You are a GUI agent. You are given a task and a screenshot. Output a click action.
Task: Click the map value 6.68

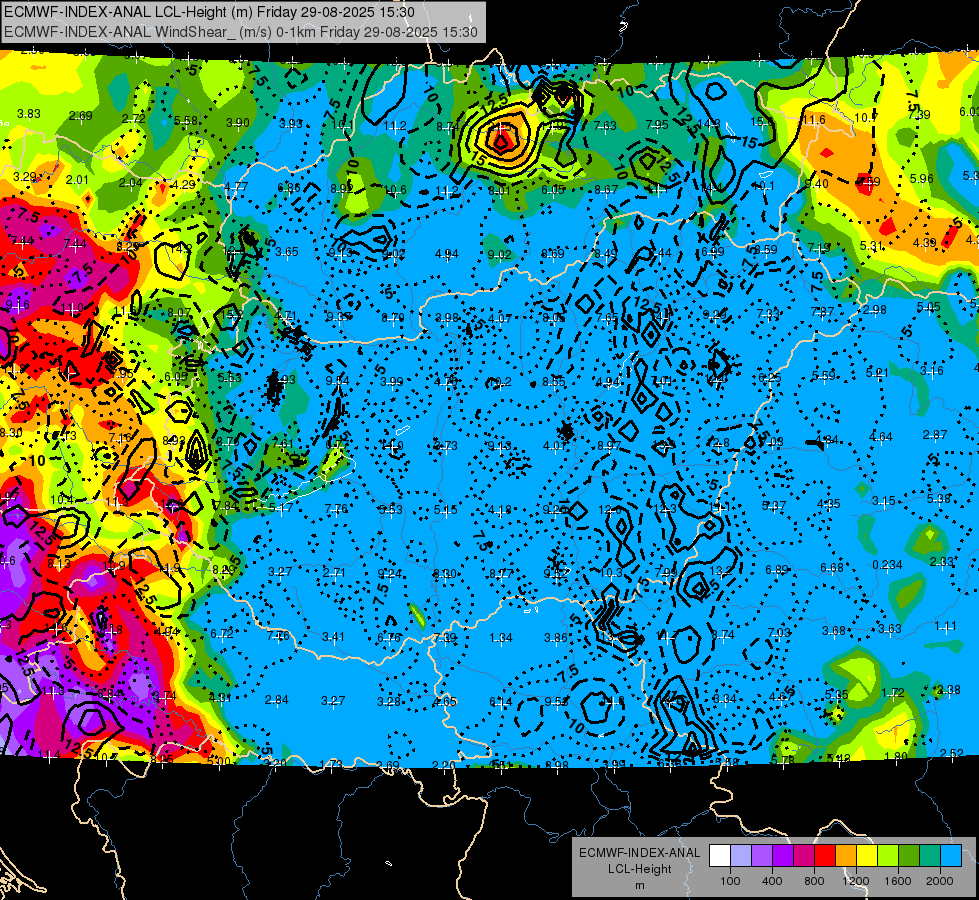tap(832, 567)
